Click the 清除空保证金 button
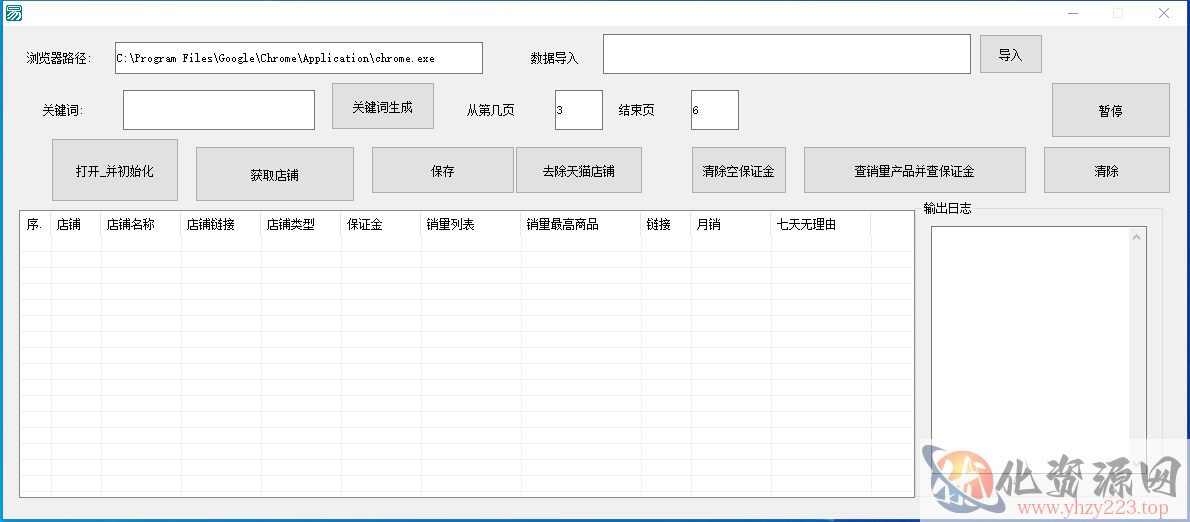Image resolution: width=1190 pixels, height=522 pixels. (738, 170)
